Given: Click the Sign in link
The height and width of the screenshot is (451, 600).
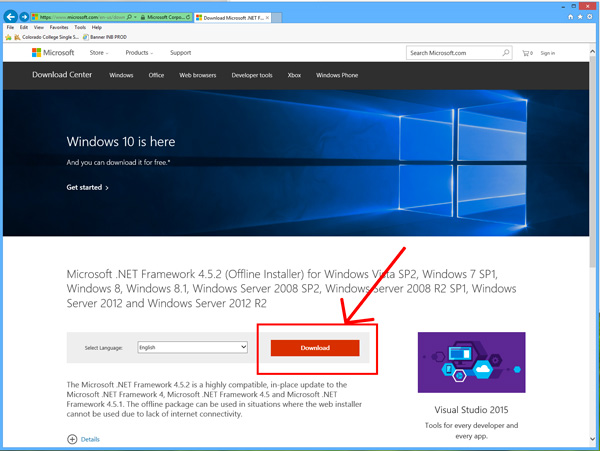Looking at the screenshot, I should coord(548,53).
